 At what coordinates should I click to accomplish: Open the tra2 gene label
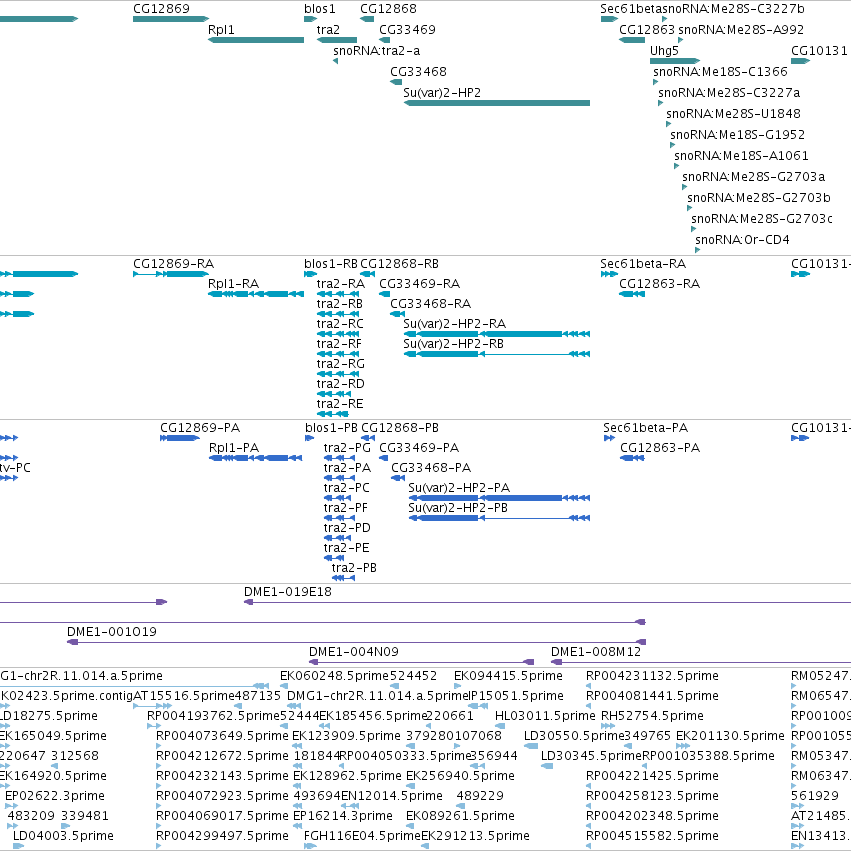[x=328, y=30]
